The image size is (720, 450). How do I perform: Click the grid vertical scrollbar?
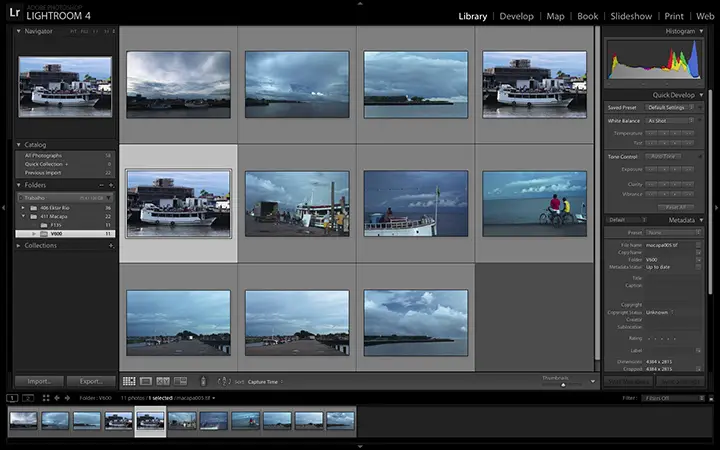point(597,193)
